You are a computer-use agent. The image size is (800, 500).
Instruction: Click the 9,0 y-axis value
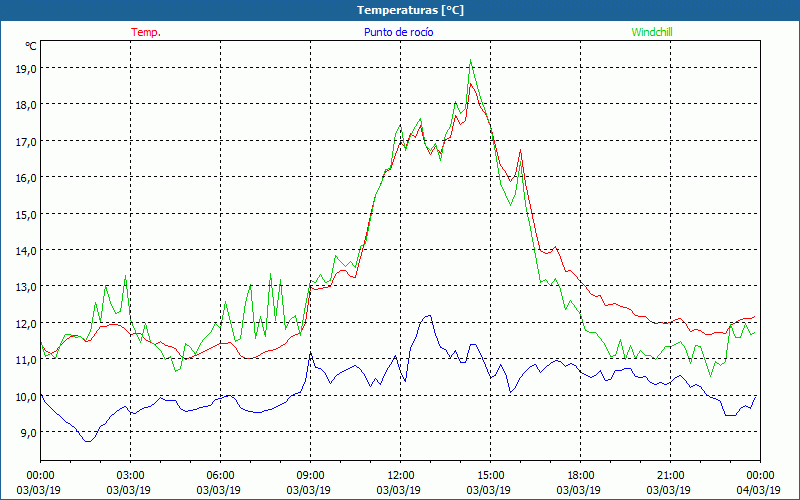click(x=28, y=433)
